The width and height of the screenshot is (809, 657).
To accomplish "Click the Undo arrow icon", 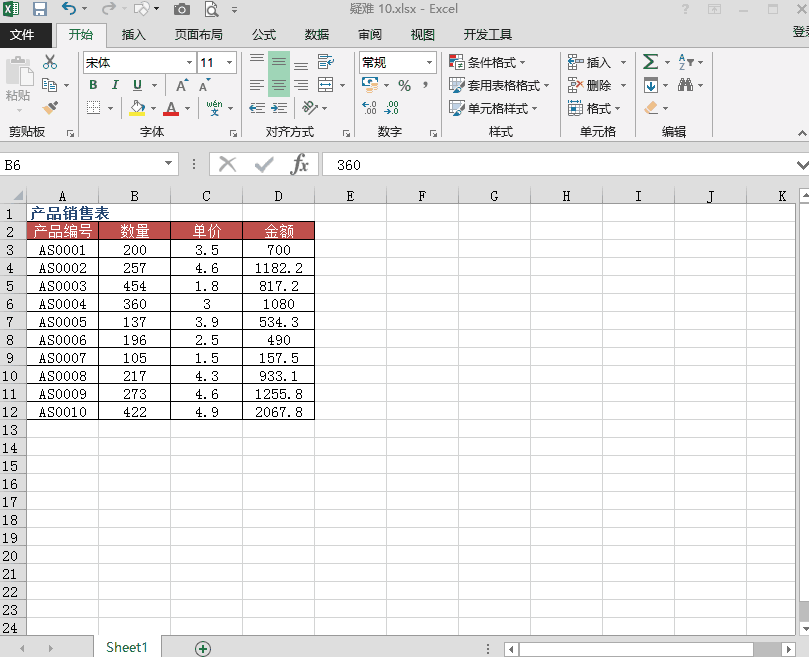I will (x=69, y=9).
